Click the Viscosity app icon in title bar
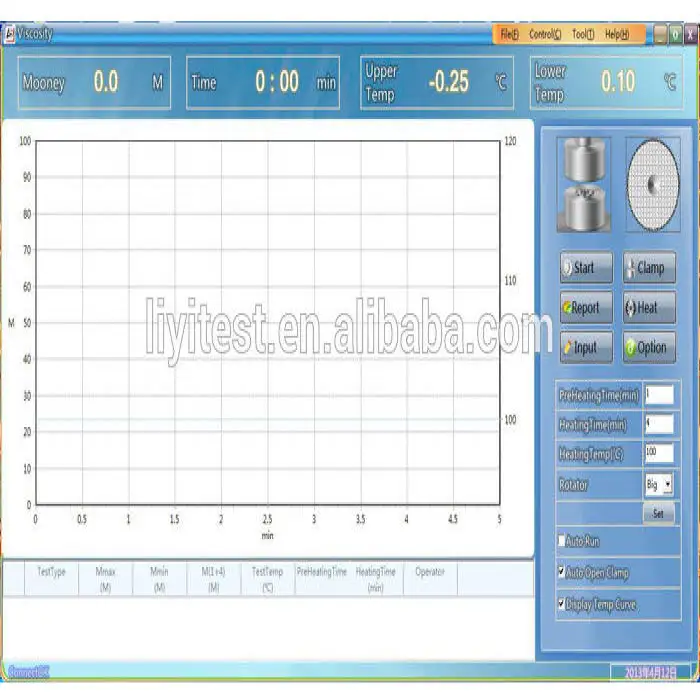Screen dimensions: 700x700 (x=9, y=34)
